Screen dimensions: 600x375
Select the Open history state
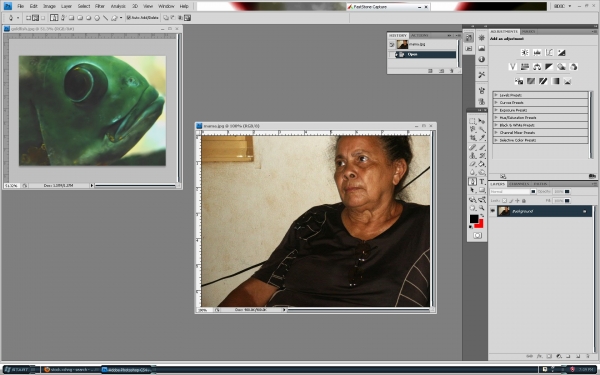pos(425,54)
